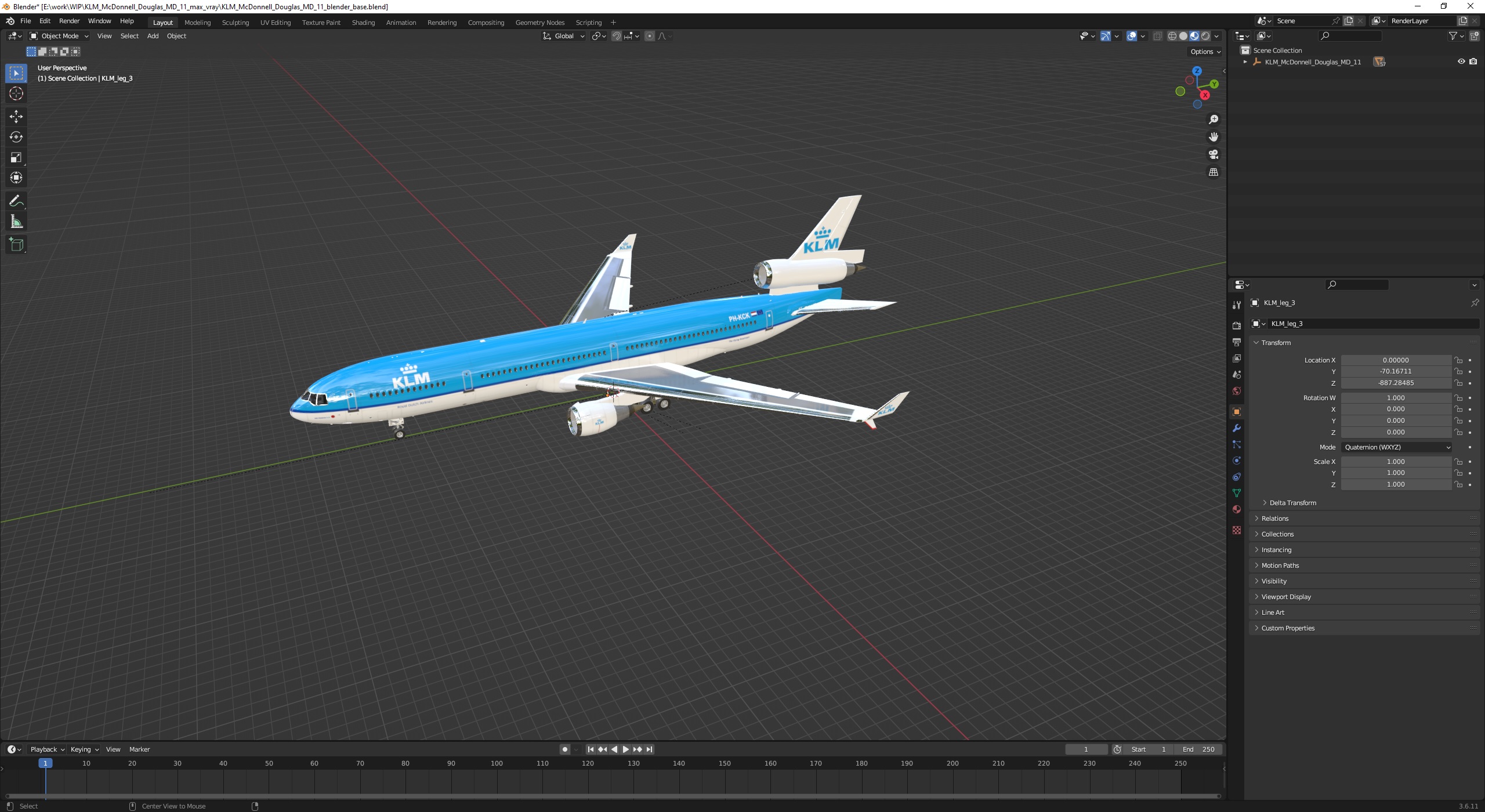Click the viewport zoom magnifier icon

click(x=1213, y=119)
